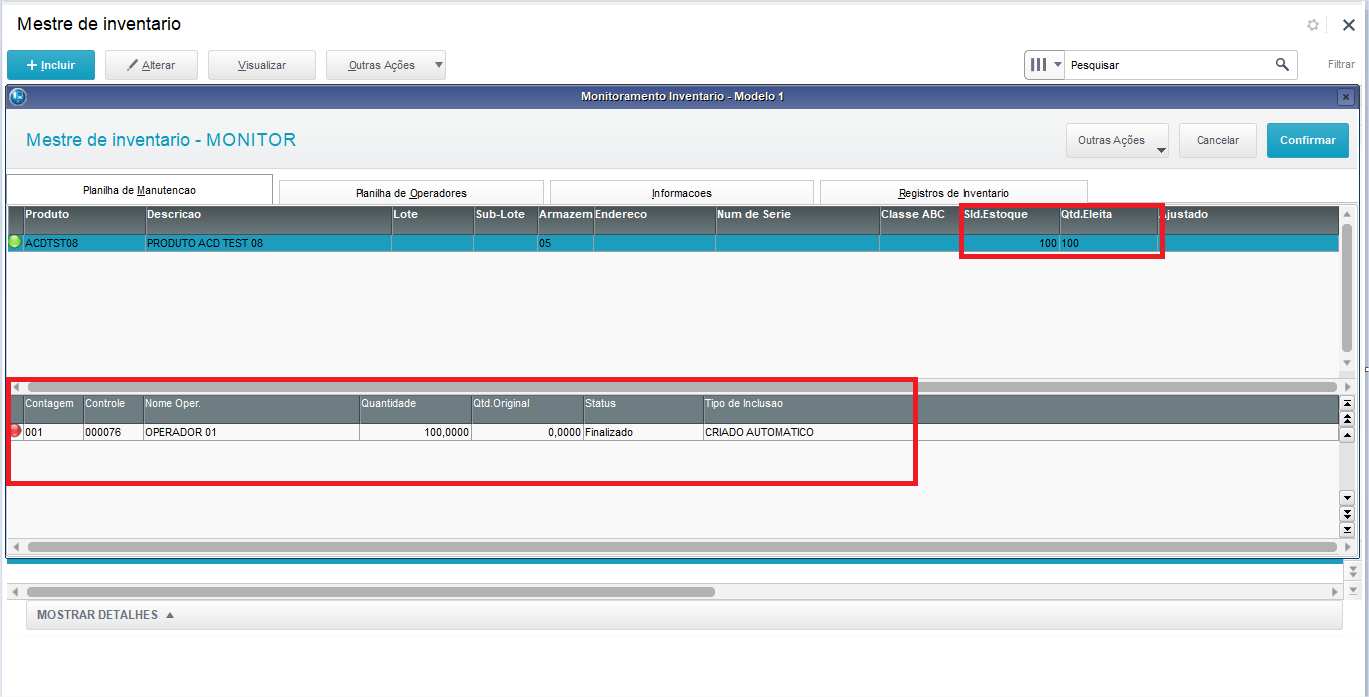Click the app logo icon in Monitoramento title bar
The height and width of the screenshot is (697, 1369).
[x=16, y=96]
